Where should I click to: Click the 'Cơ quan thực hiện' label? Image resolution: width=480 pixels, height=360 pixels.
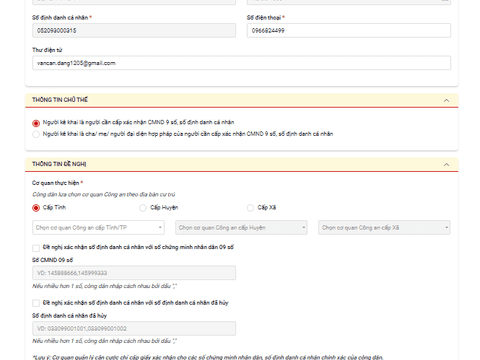(x=56, y=183)
